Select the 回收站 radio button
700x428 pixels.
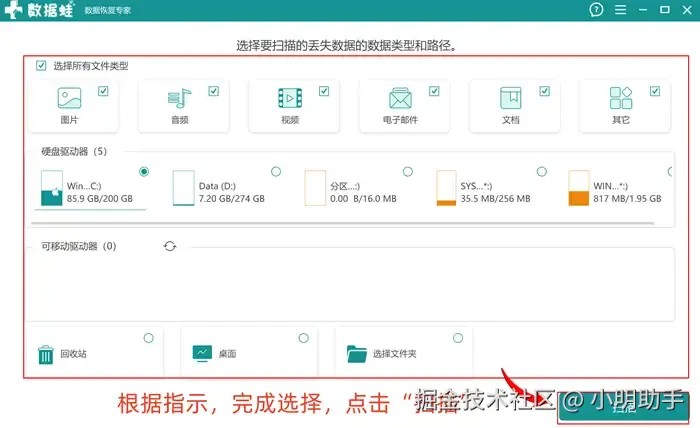pos(149,338)
